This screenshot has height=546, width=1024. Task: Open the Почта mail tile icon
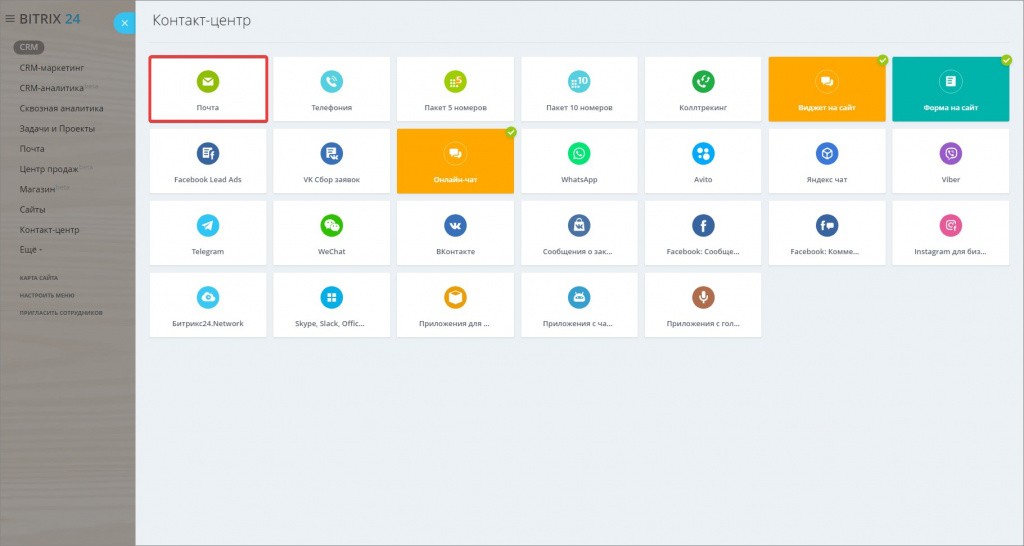point(208,81)
